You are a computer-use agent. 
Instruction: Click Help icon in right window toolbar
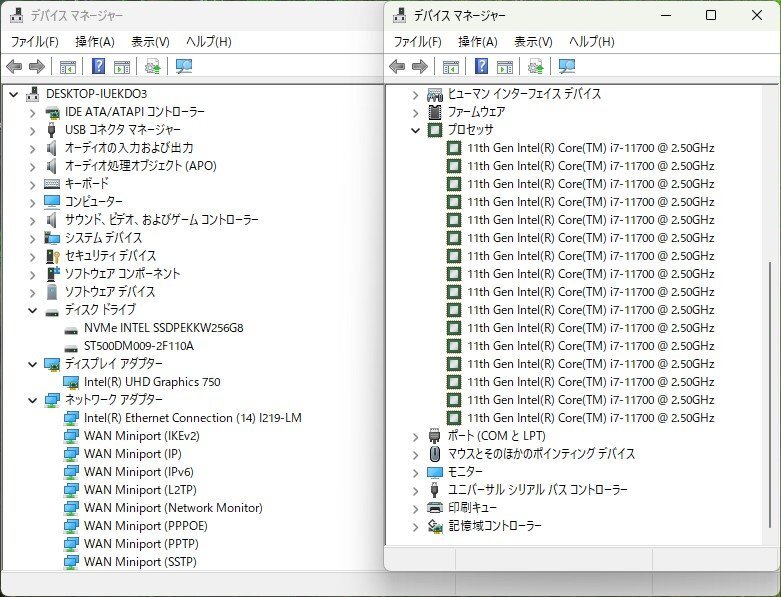click(482, 66)
